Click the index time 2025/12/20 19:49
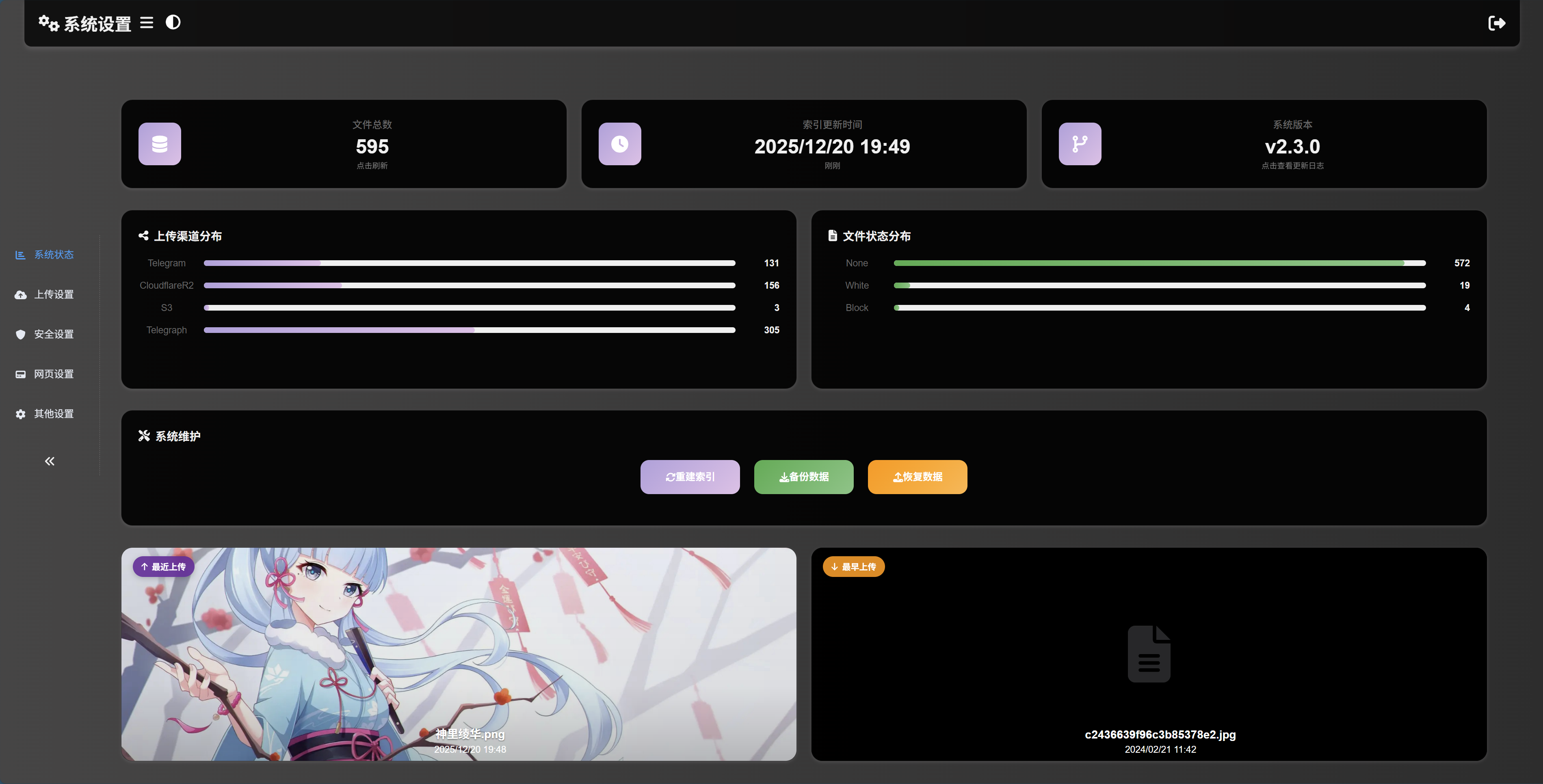1543x784 pixels. [832, 147]
